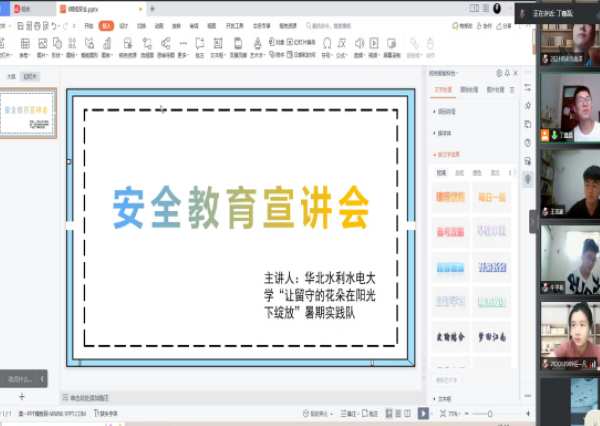Show more tabs in properties panel
The image size is (600, 426).
512,90
